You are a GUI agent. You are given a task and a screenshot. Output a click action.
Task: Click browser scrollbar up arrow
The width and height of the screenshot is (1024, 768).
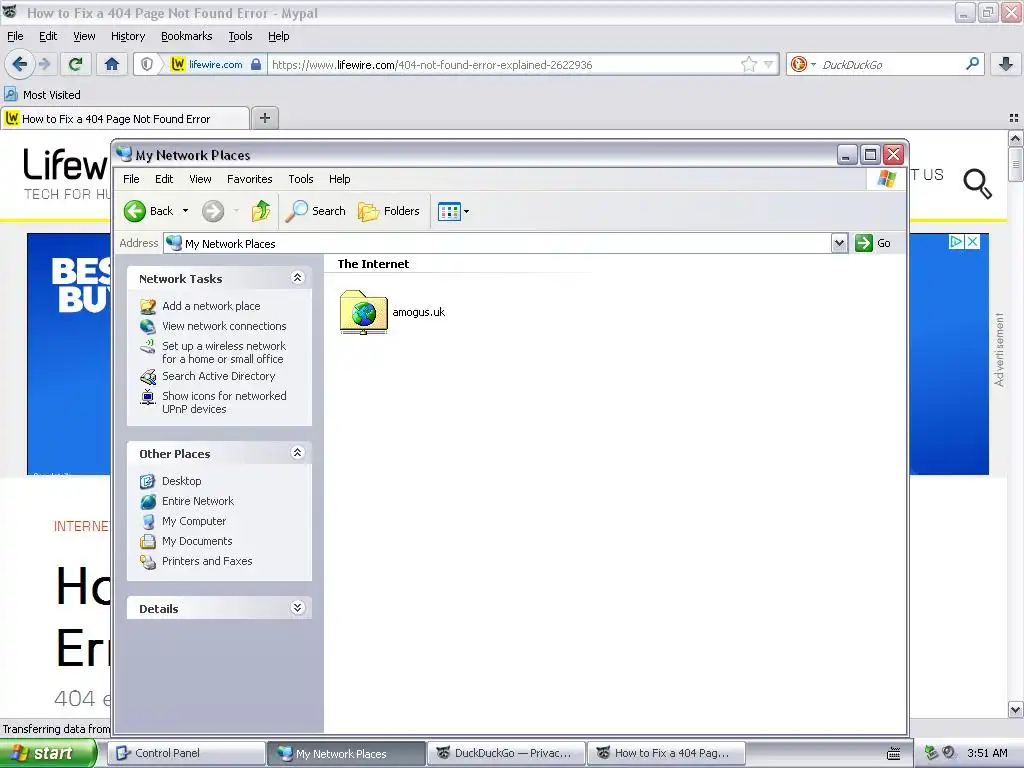pos(1016,138)
